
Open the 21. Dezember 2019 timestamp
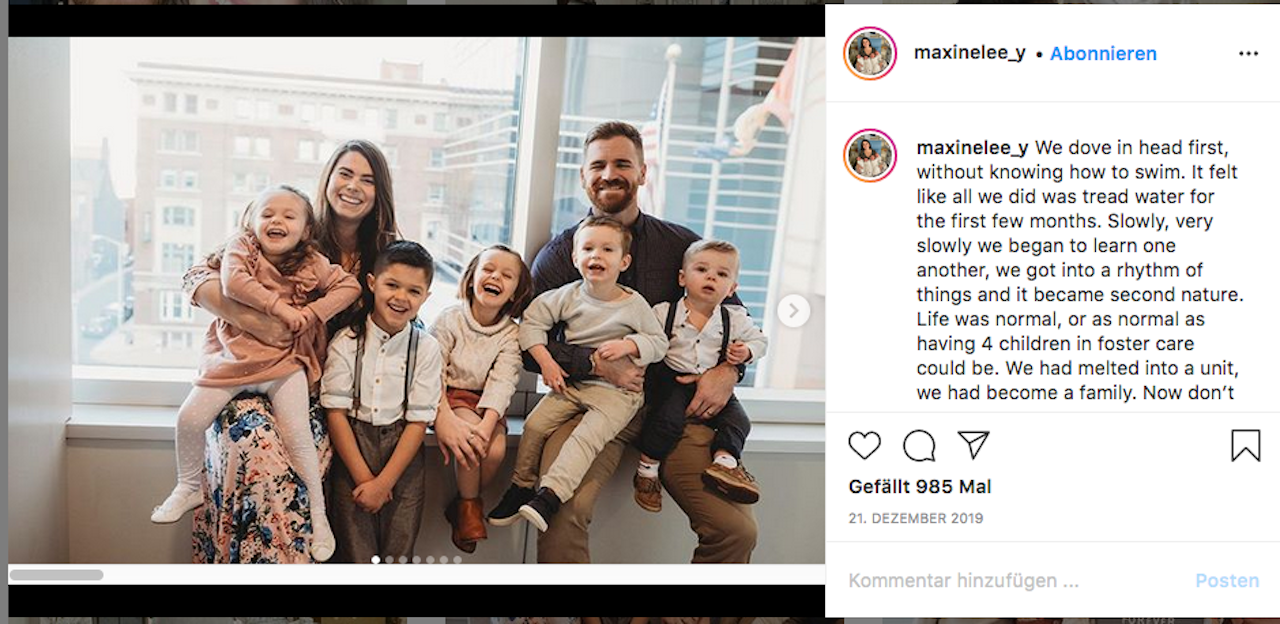916,518
